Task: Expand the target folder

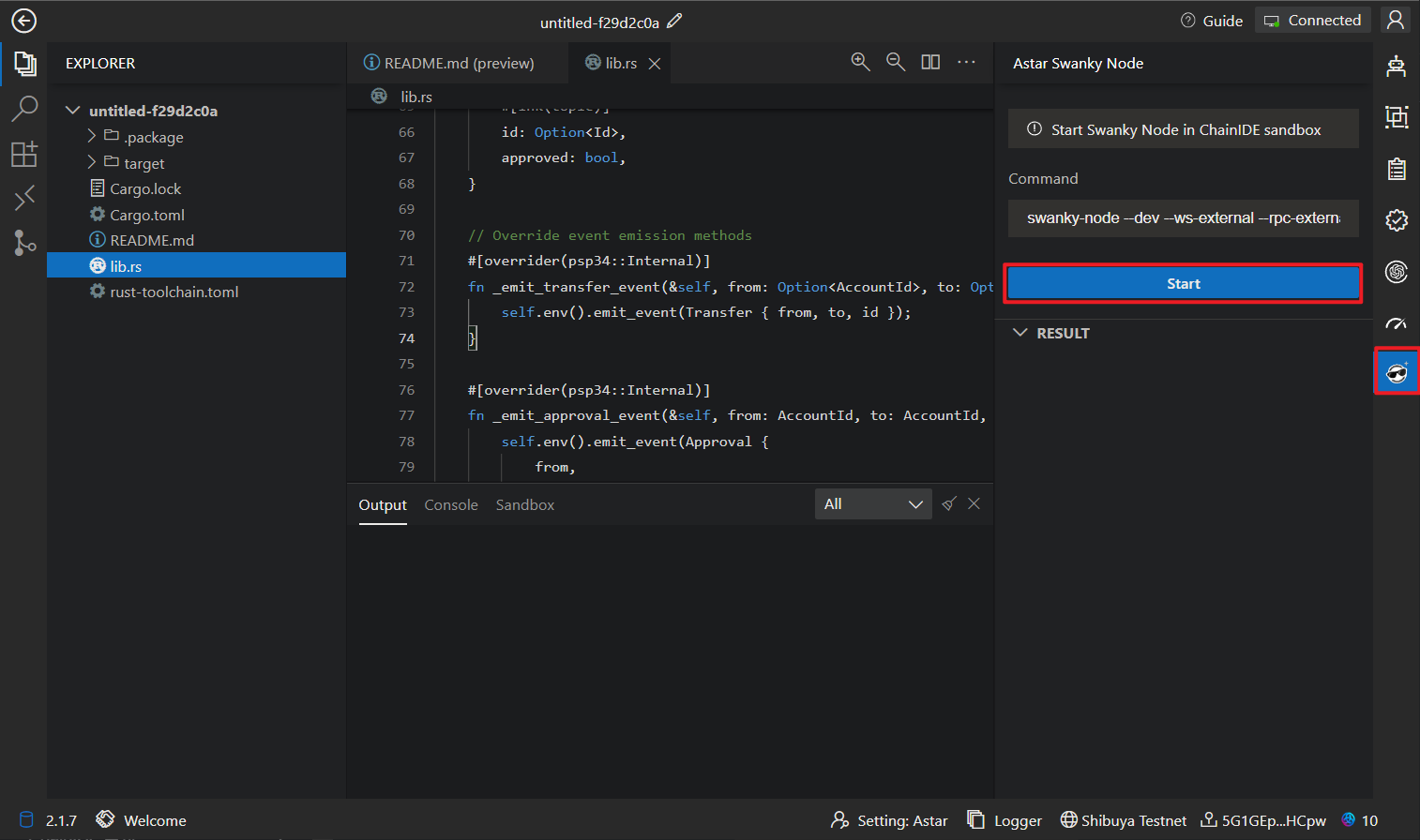Action: click(92, 163)
